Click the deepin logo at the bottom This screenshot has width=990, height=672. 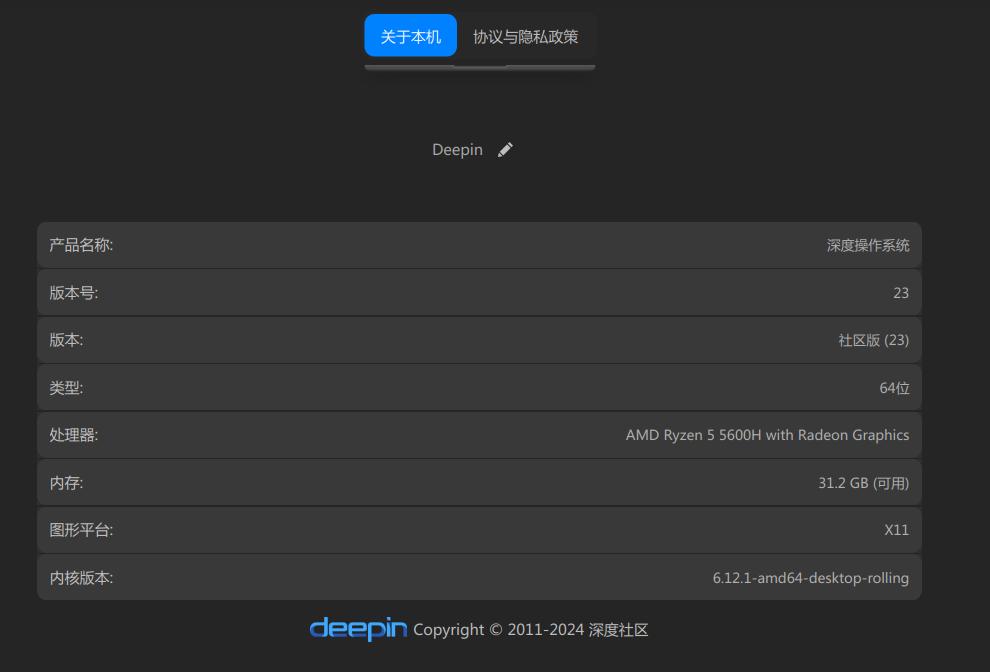tap(359, 628)
